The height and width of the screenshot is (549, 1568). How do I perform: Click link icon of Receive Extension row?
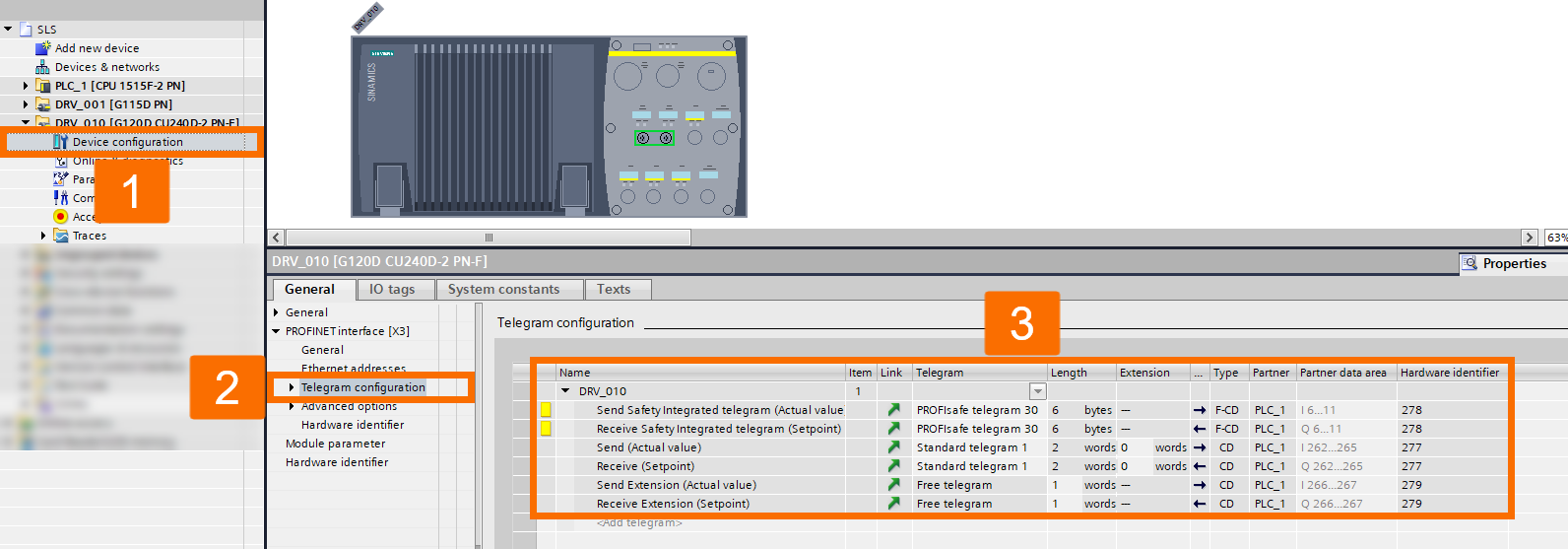[x=893, y=504]
